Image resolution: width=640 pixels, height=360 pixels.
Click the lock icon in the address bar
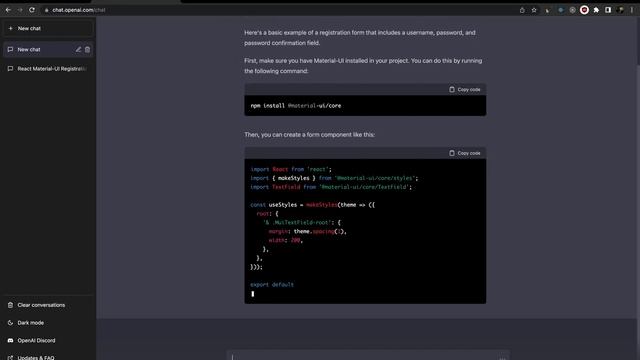[x=47, y=10]
